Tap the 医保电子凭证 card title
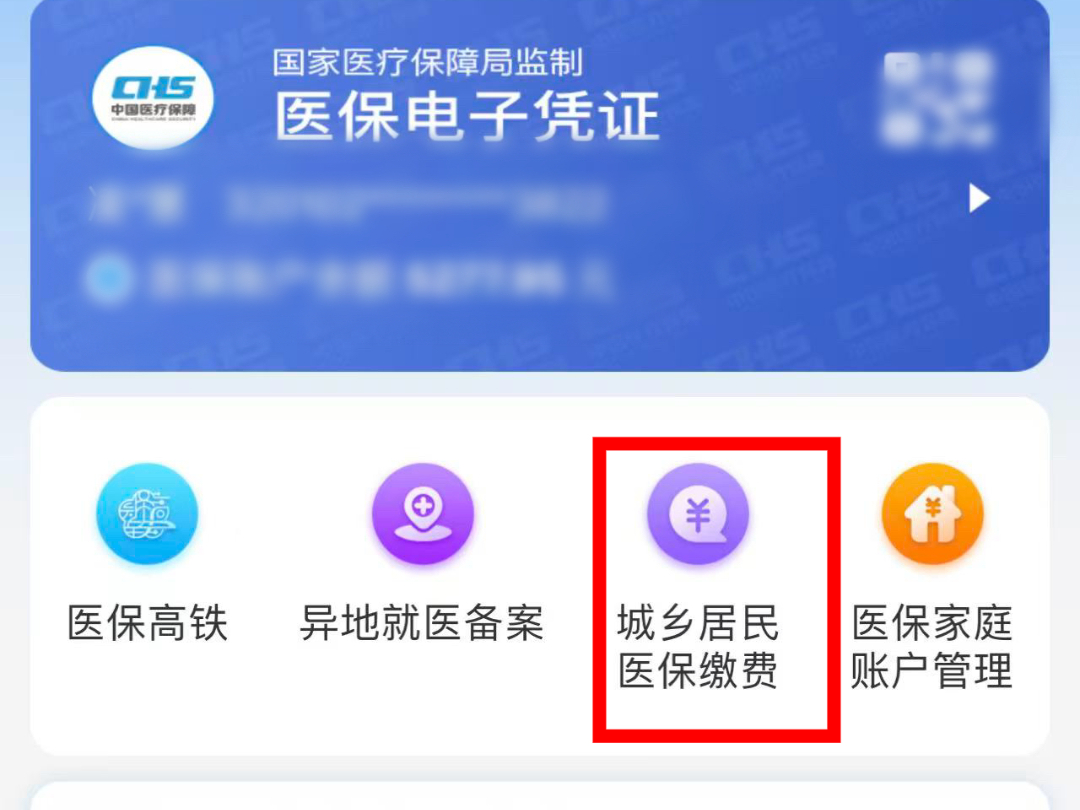This screenshot has width=1080, height=810. (x=468, y=118)
